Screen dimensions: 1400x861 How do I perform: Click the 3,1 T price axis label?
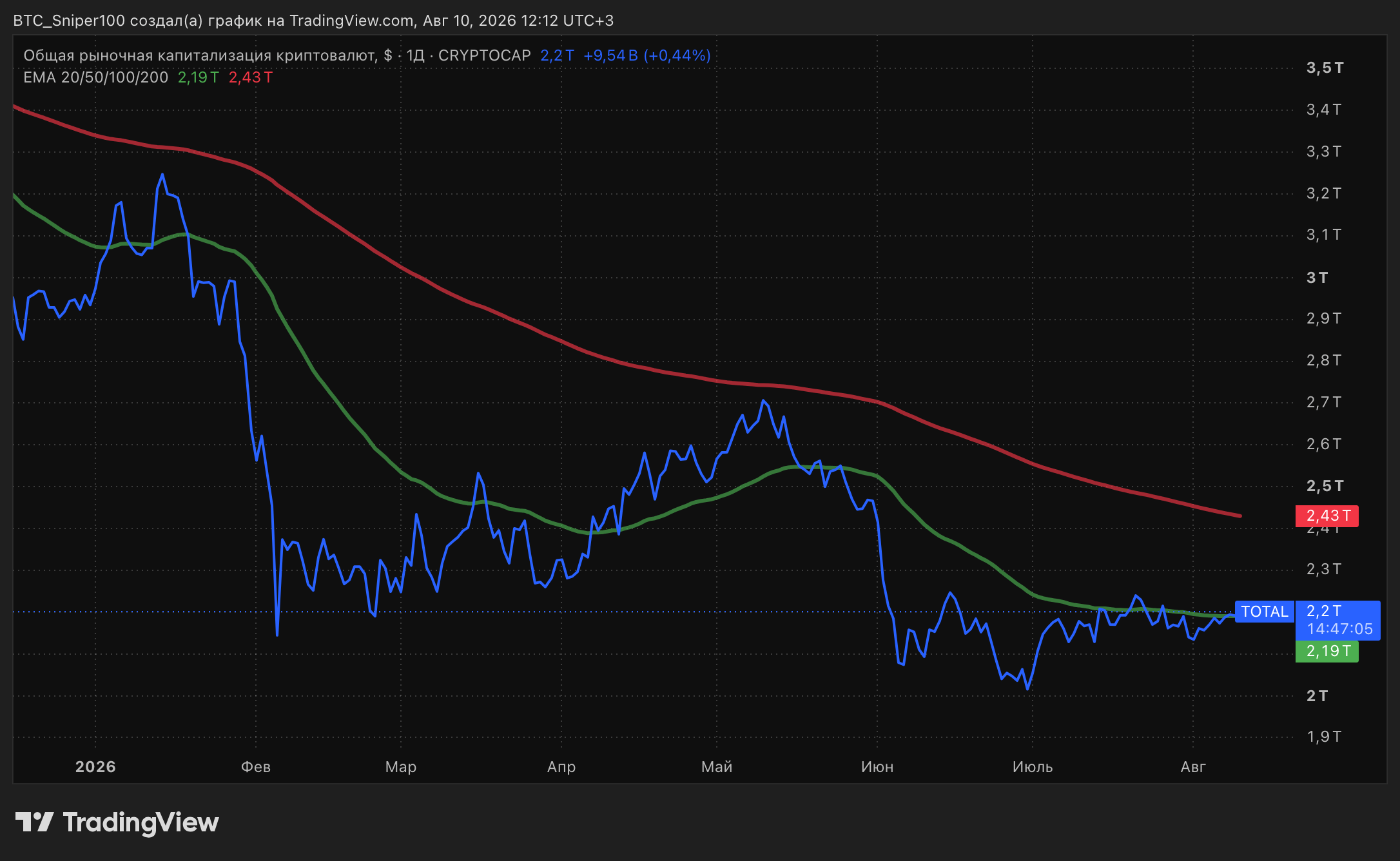pyautogui.click(x=1324, y=235)
